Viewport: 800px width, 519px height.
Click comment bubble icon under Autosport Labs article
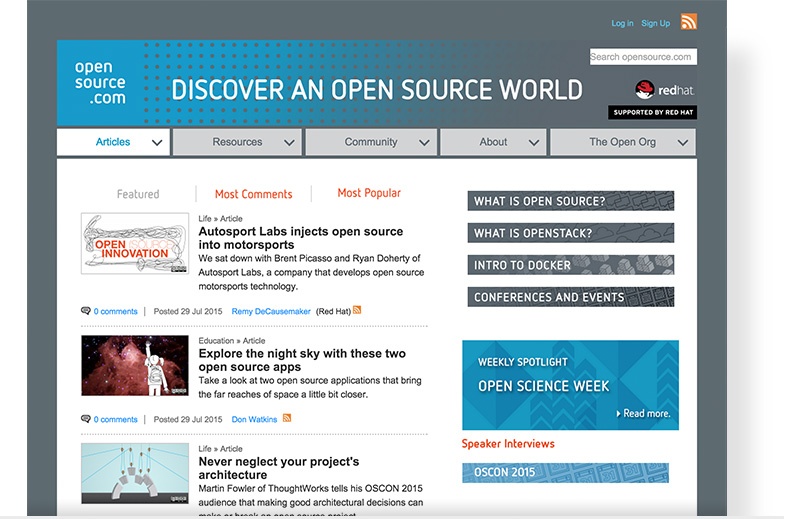tap(86, 311)
